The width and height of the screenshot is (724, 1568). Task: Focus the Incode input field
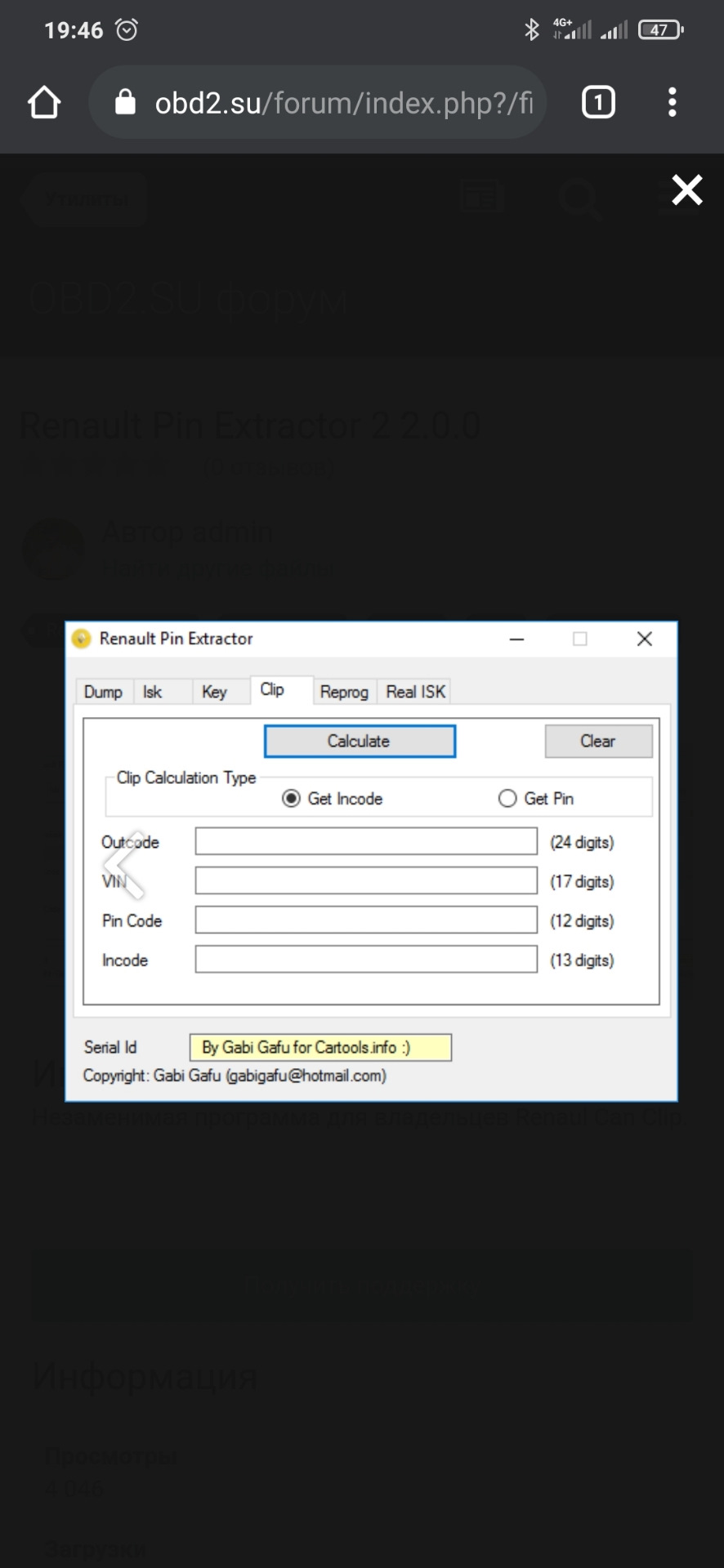point(366,959)
